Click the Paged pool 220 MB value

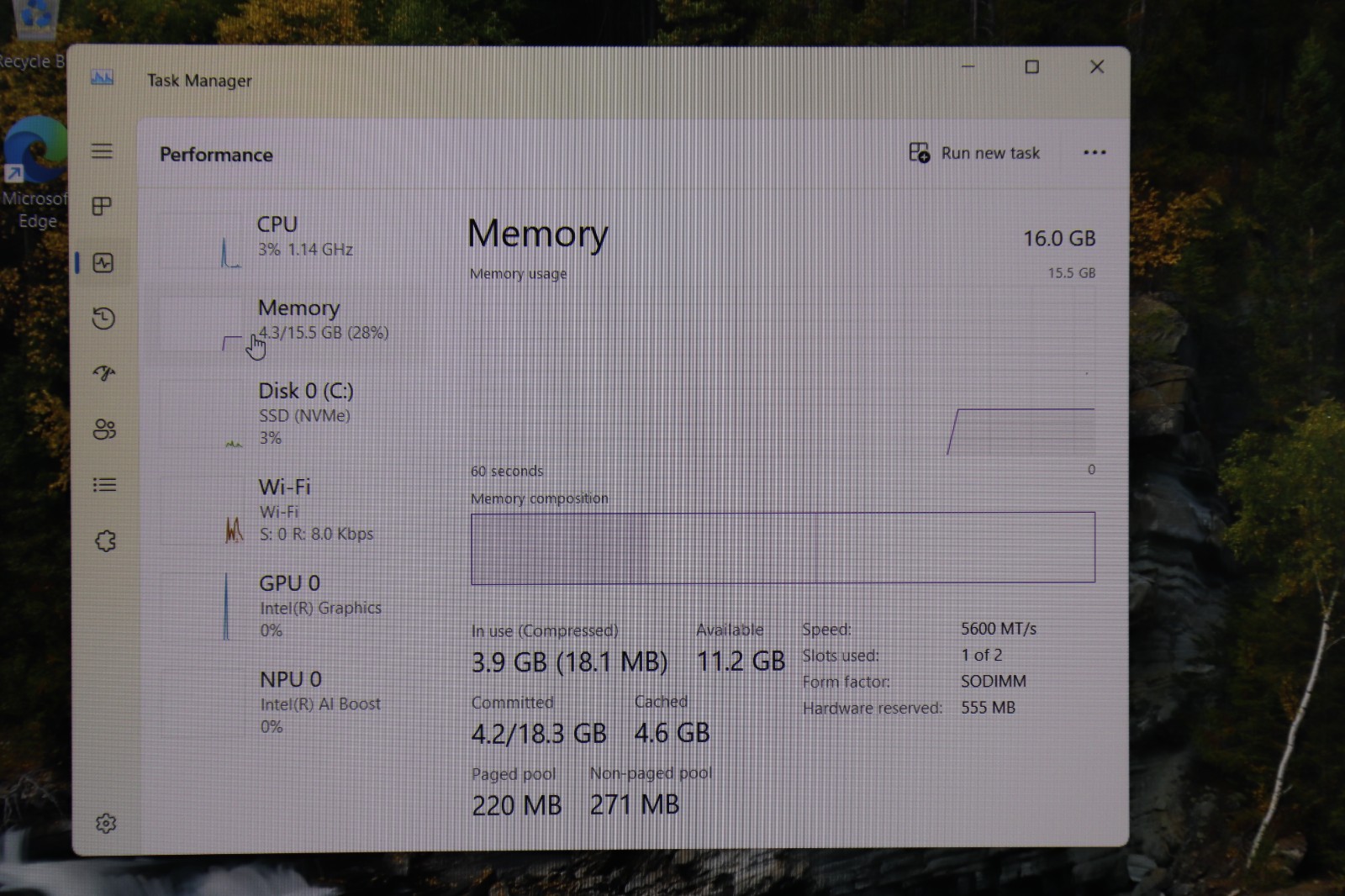pos(516,805)
